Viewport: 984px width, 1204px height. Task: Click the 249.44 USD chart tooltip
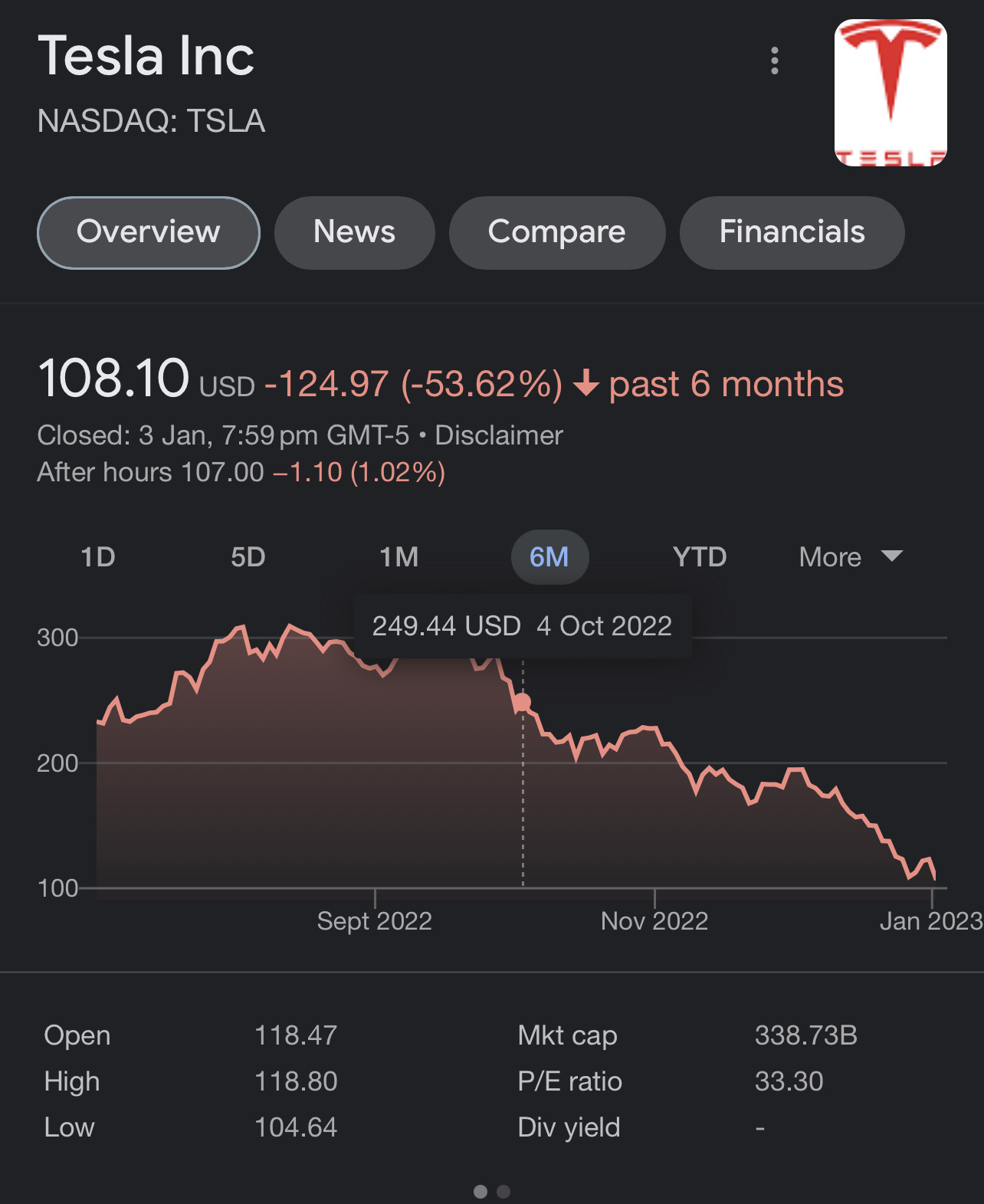pos(523,626)
